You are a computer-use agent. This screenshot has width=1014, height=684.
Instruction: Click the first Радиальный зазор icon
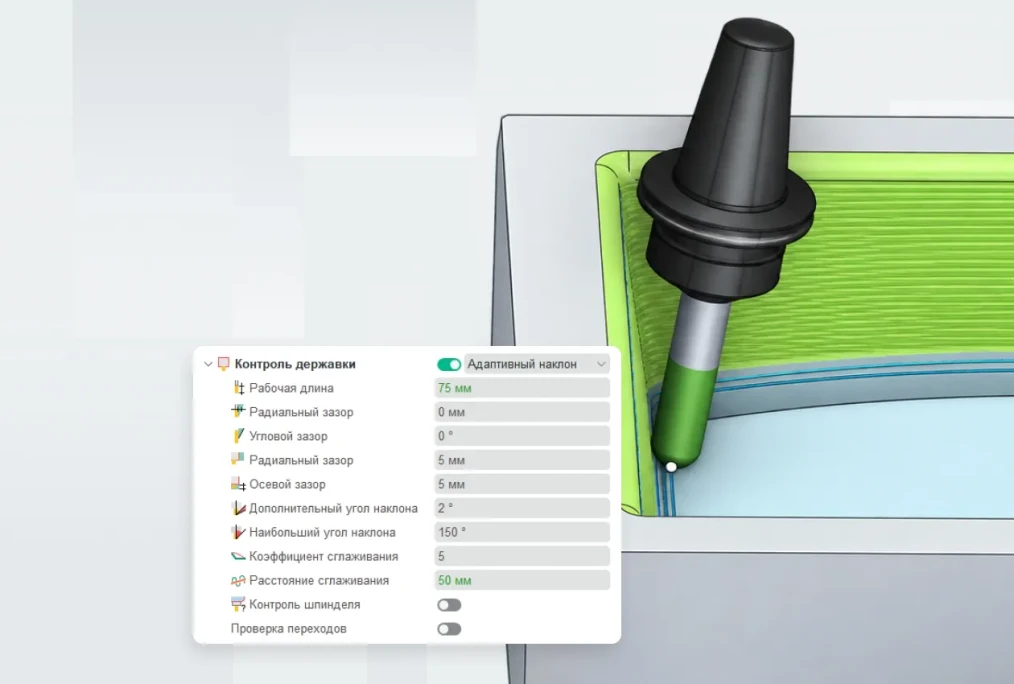238,411
